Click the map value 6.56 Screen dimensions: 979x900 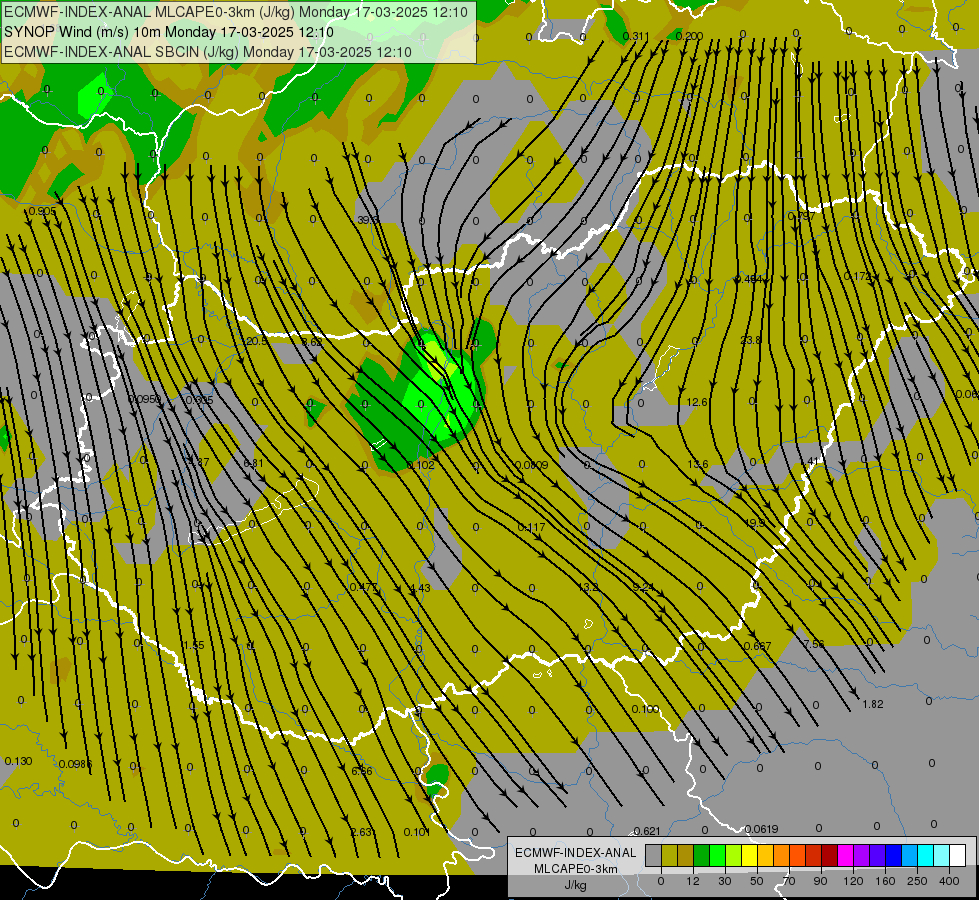pyautogui.click(x=362, y=771)
